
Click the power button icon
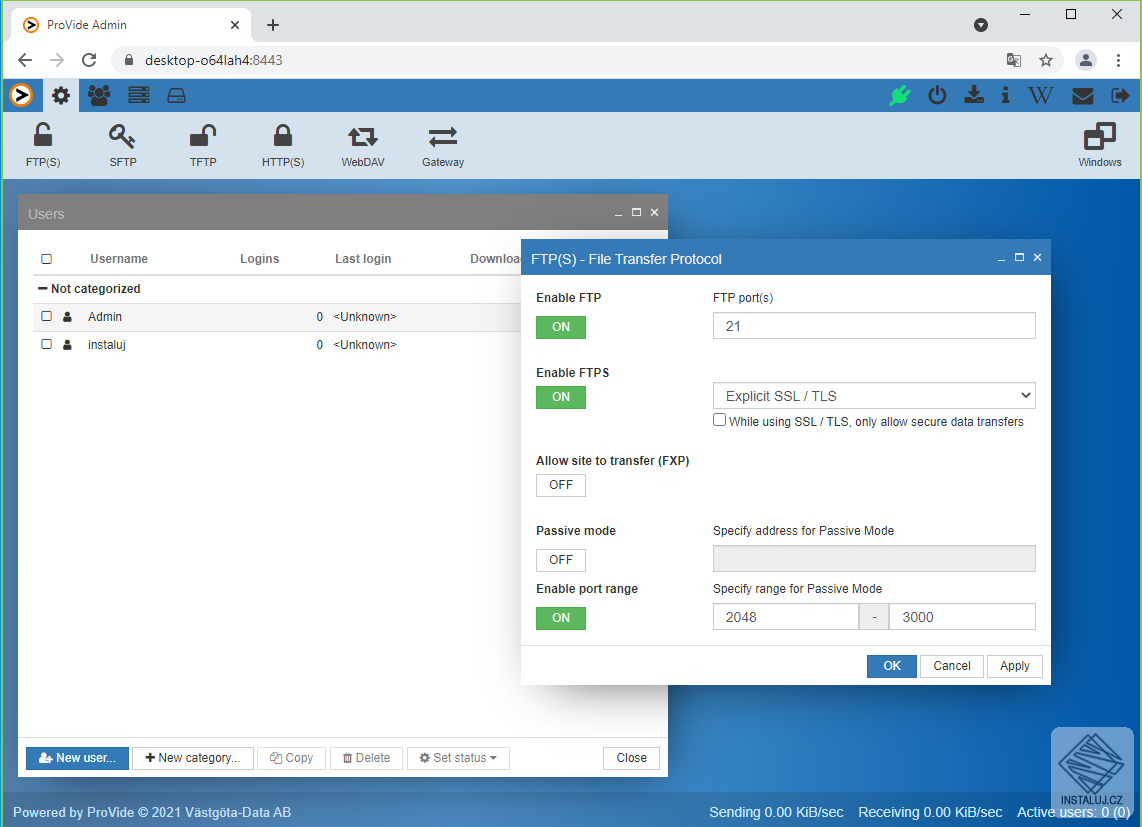tap(937, 95)
